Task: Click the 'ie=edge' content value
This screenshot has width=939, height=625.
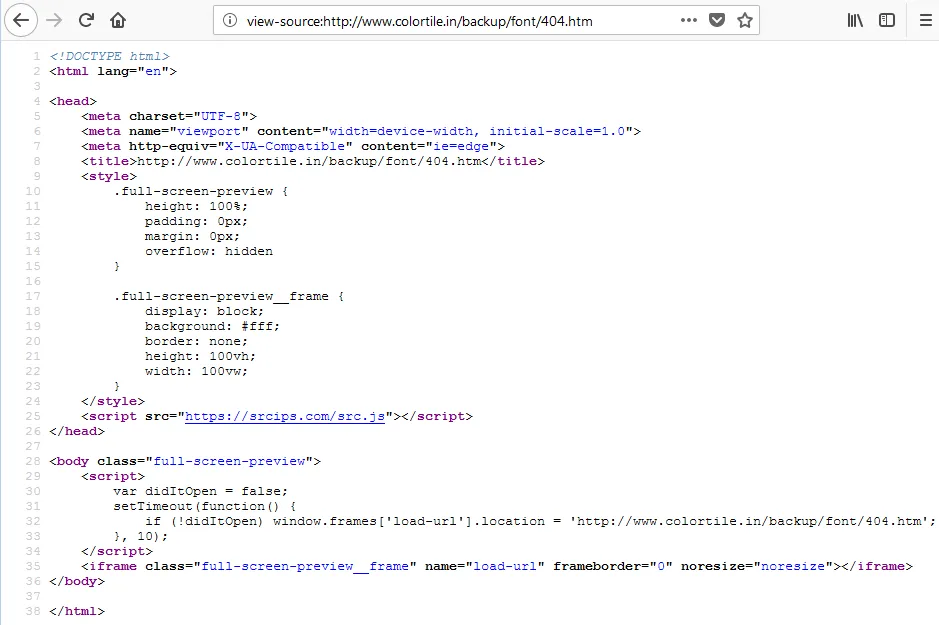Action: (x=461, y=146)
